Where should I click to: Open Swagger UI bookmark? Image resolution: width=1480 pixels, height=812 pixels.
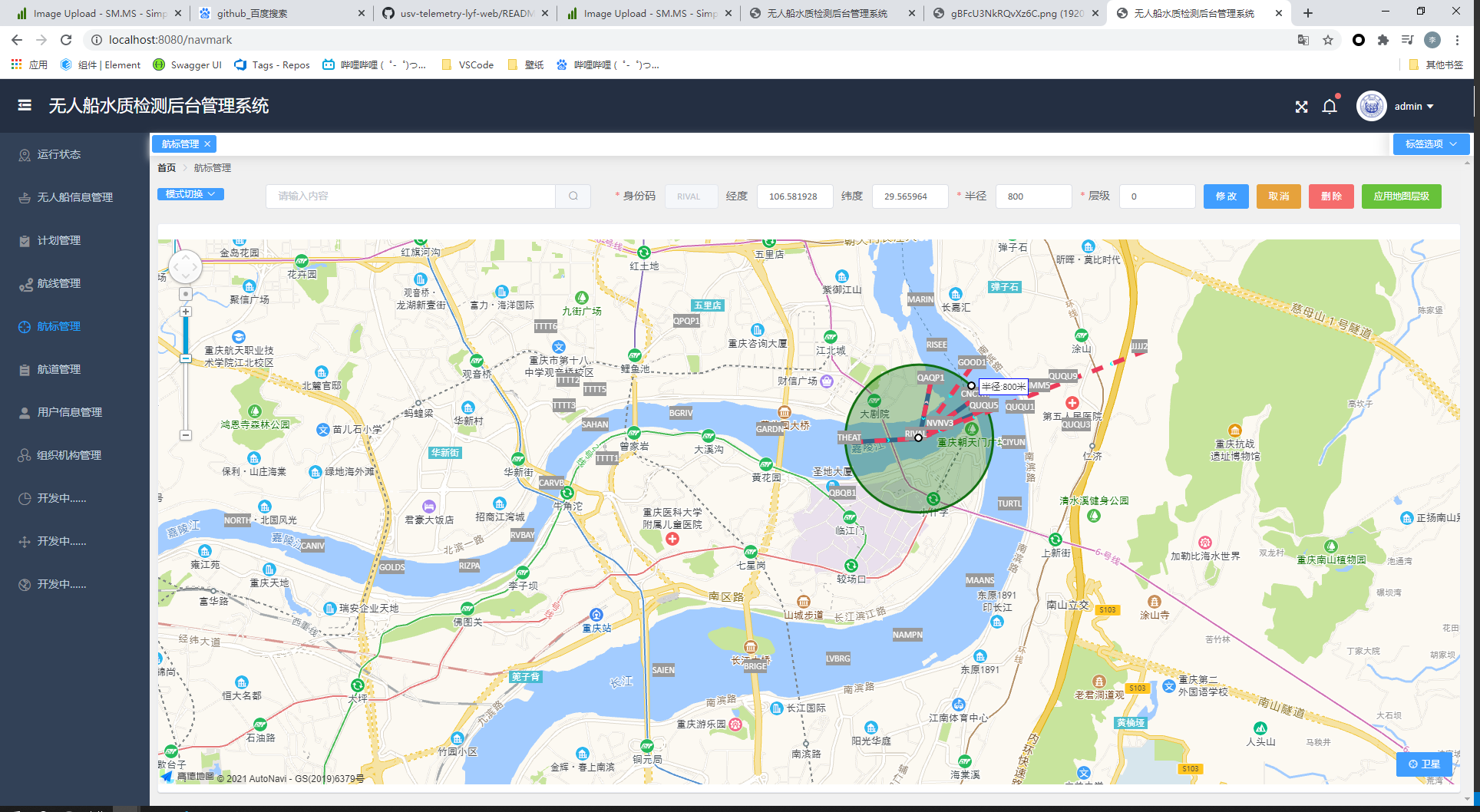pyautogui.click(x=188, y=65)
